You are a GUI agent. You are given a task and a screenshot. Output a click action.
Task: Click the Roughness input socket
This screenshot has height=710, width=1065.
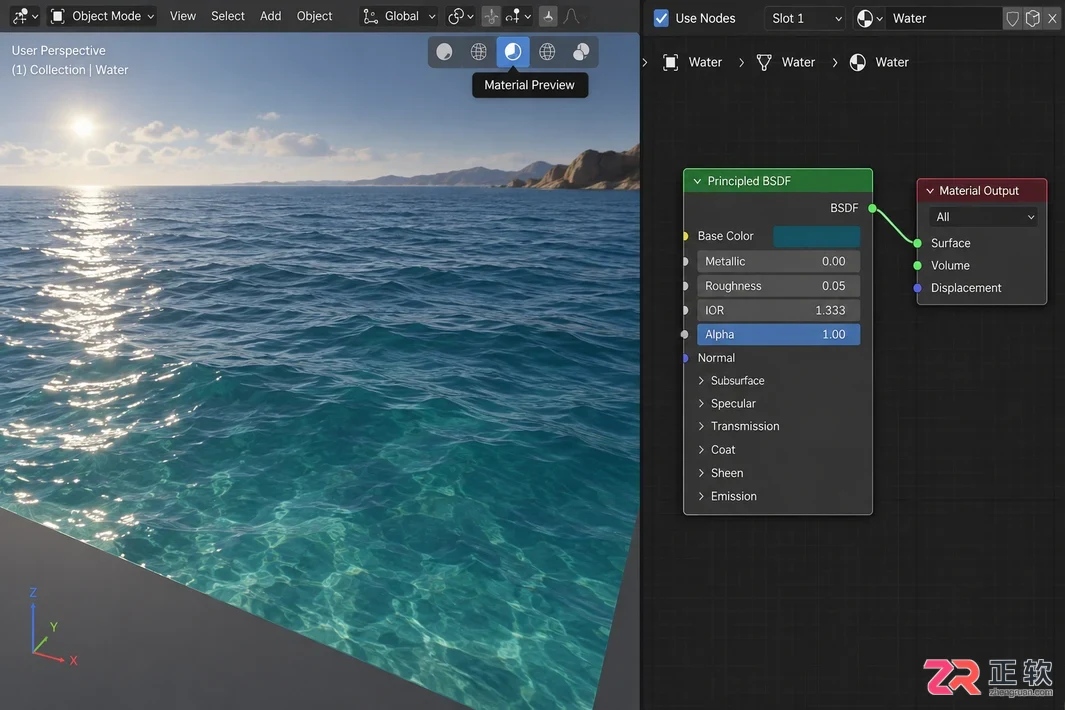click(685, 286)
